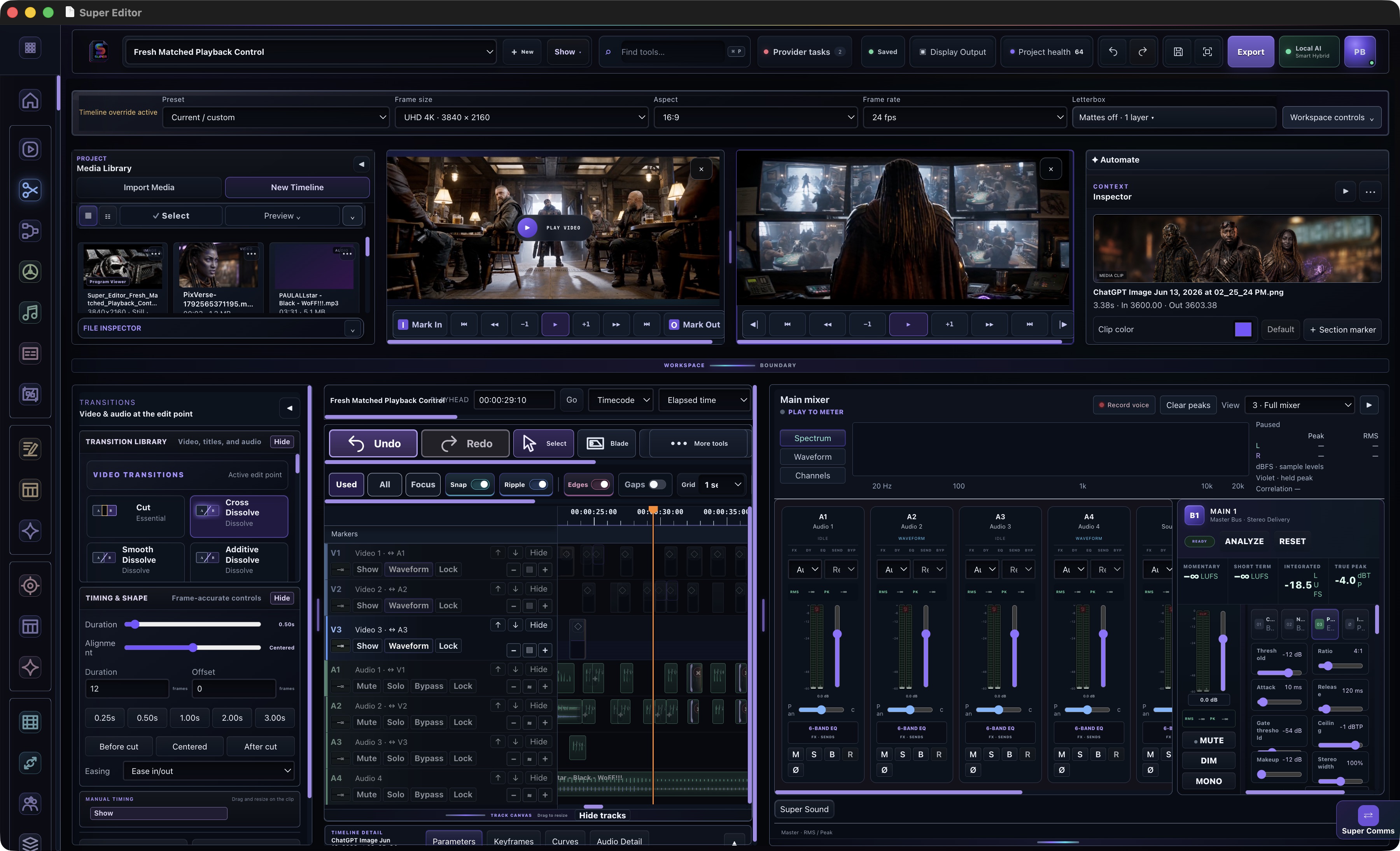Move V1 track up arrow
The width and height of the screenshot is (1400, 851).
[x=498, y=553]
